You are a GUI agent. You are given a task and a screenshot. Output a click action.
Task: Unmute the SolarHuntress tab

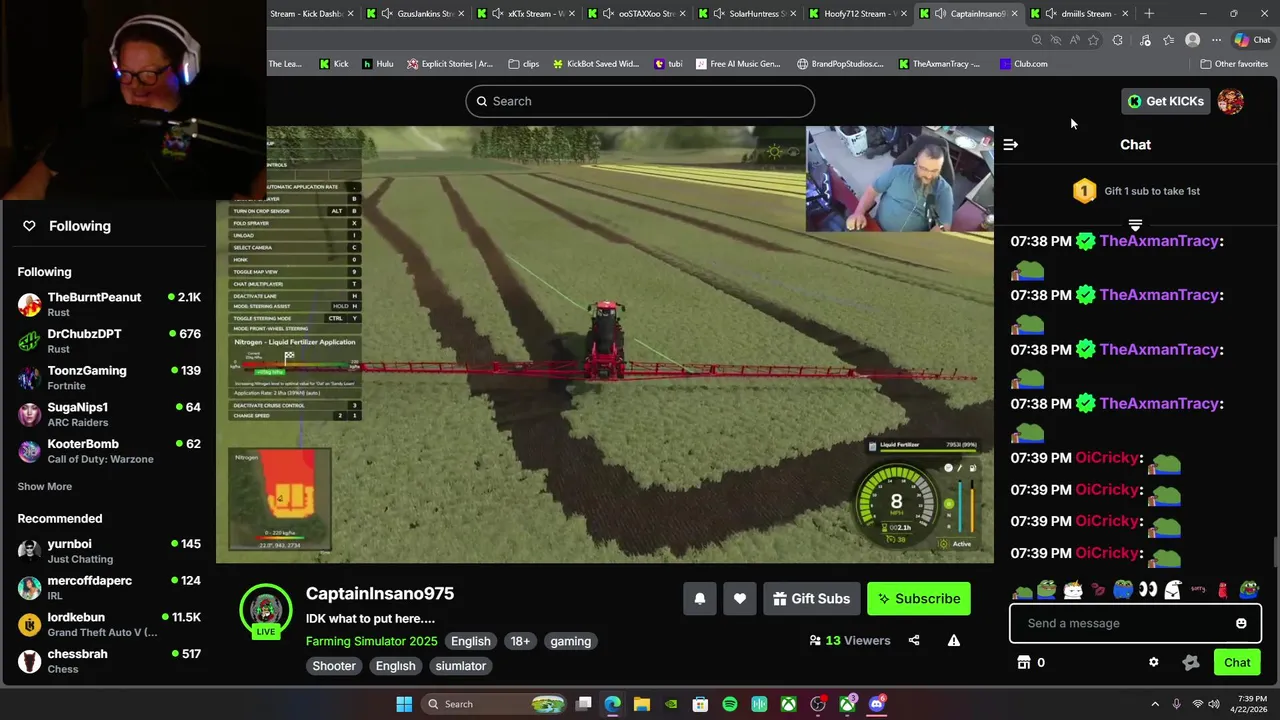(x=718, y=14)
